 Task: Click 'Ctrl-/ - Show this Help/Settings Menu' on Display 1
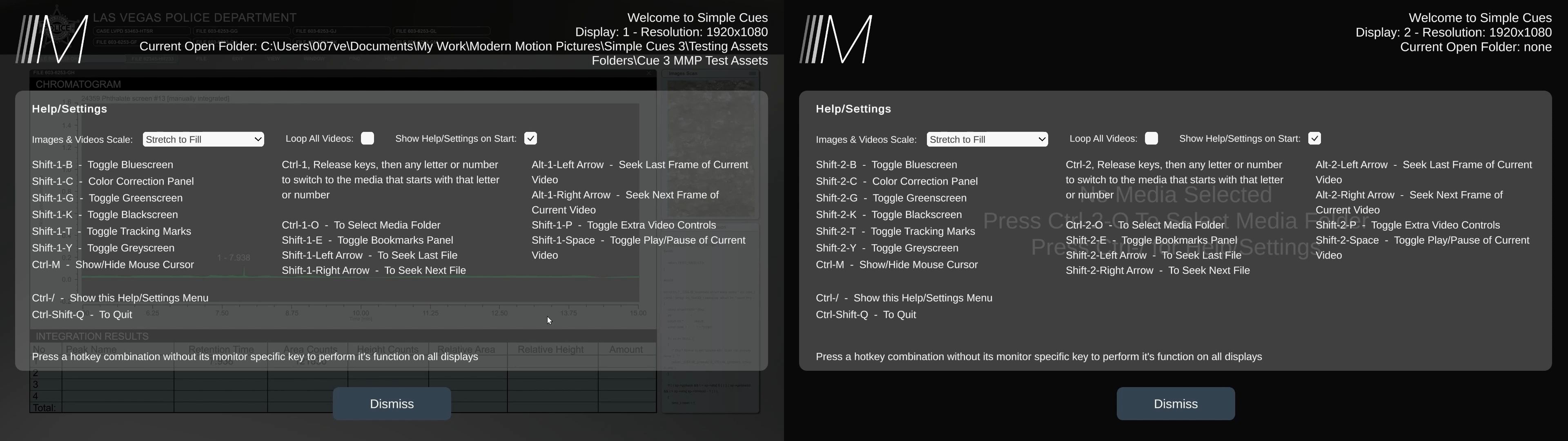click(x=120, y=298)
